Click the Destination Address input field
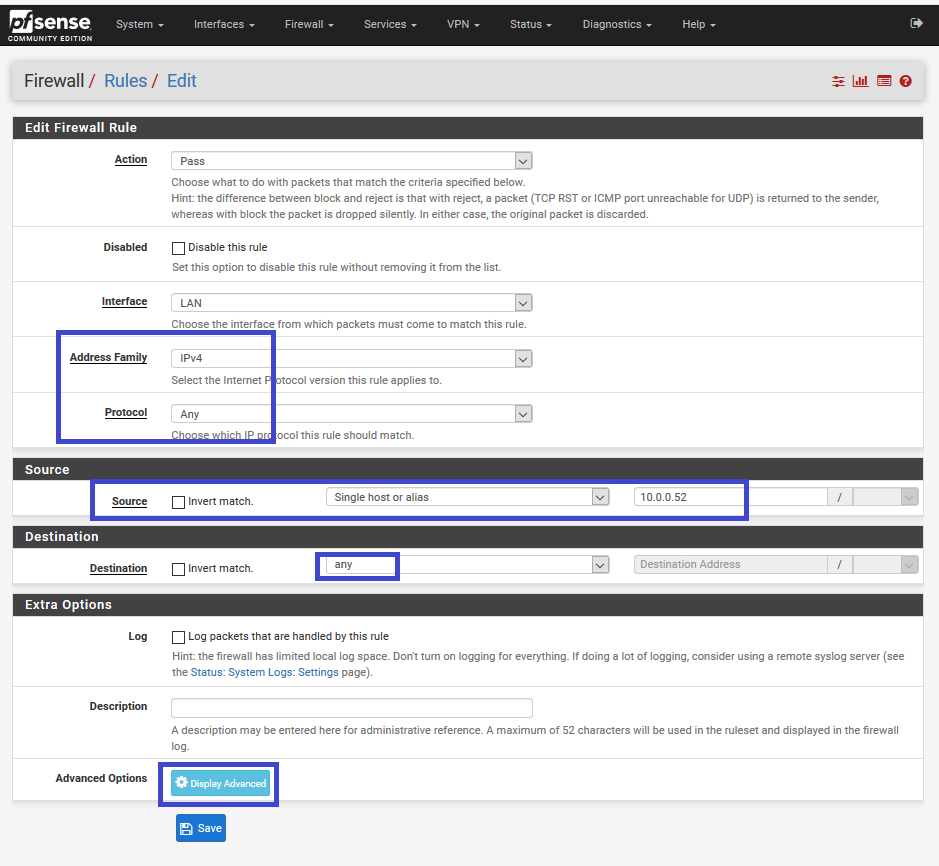939x866 pixels. coord(731,564)
